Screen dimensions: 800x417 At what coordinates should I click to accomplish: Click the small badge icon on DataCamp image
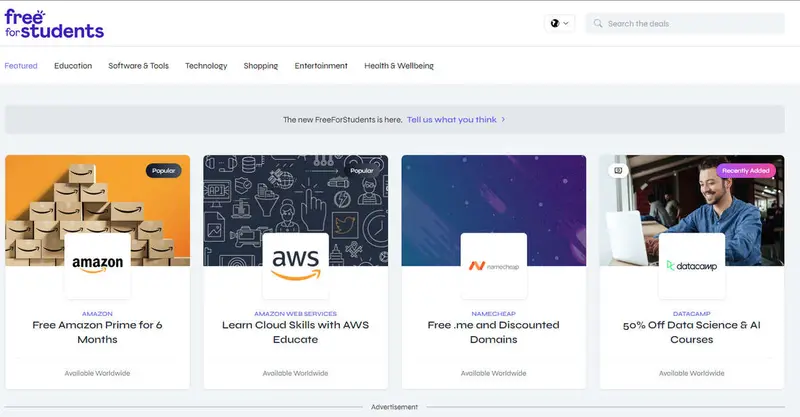(618, 170)
